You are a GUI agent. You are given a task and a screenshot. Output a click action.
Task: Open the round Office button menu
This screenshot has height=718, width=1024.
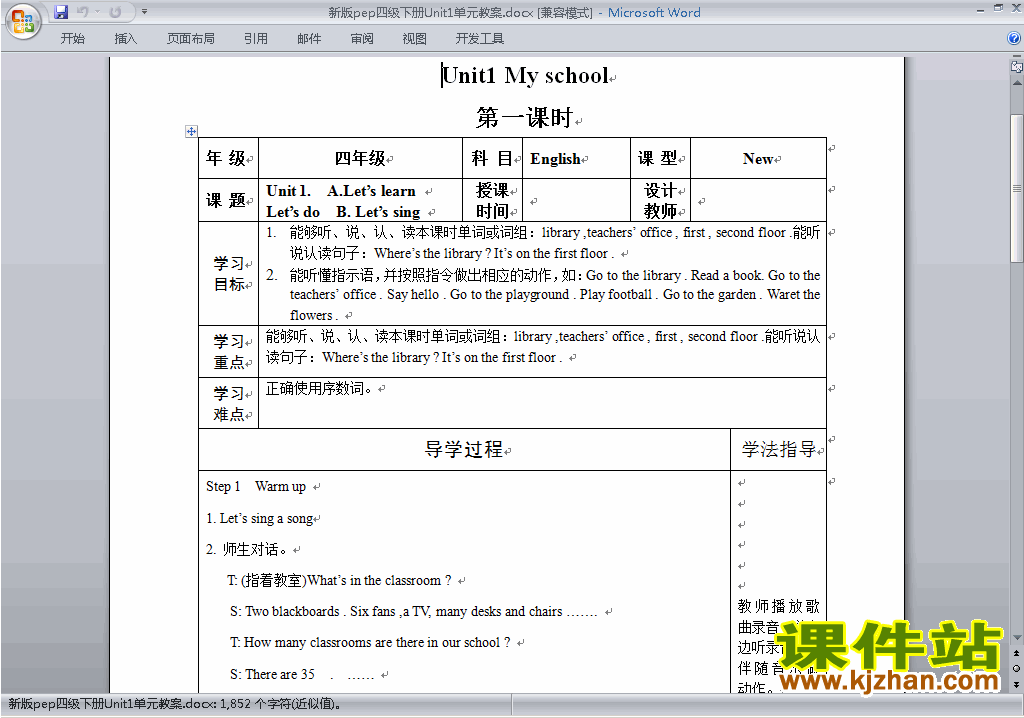click(23, 22)
